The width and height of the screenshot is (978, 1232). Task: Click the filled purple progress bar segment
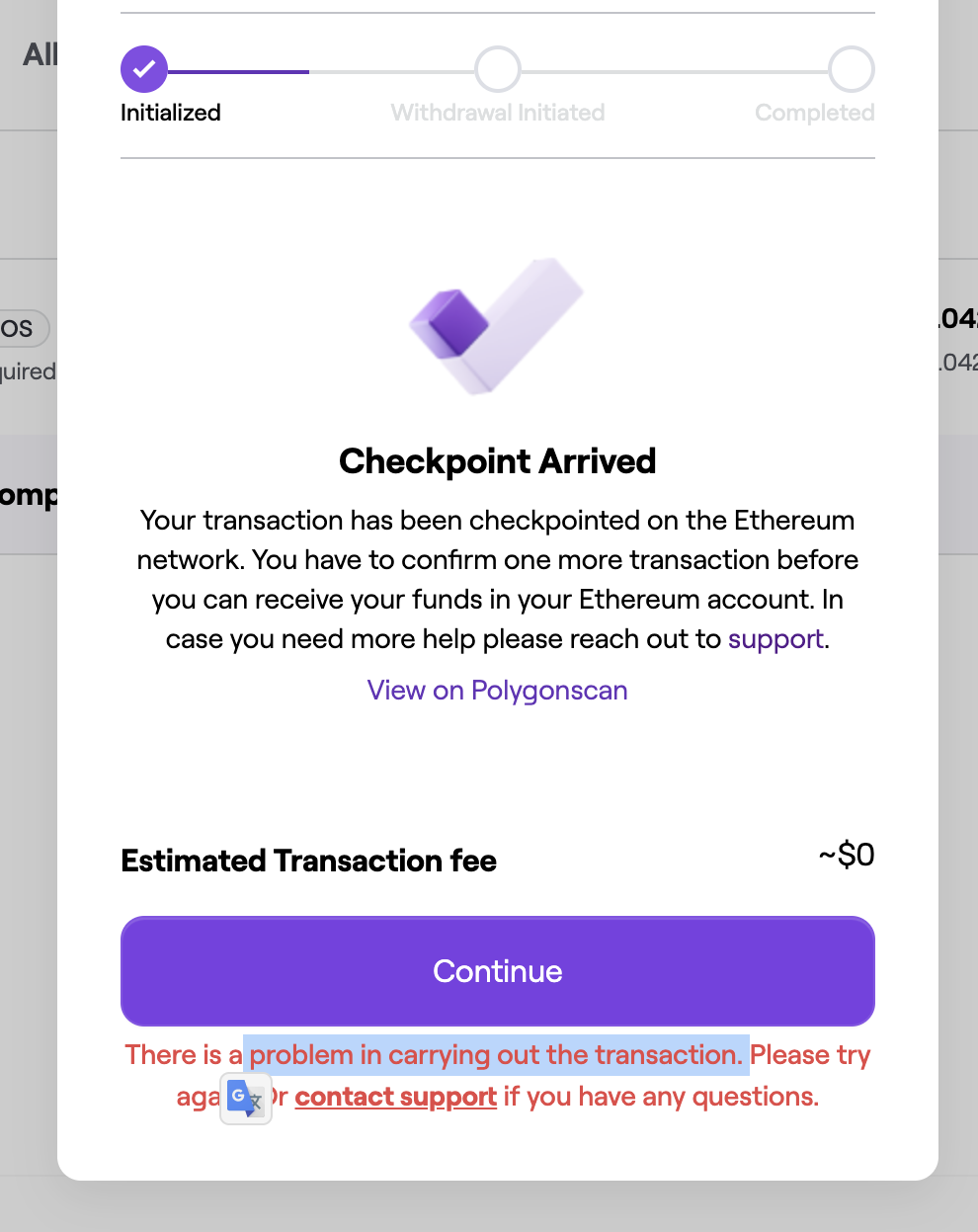pos(238,71)
